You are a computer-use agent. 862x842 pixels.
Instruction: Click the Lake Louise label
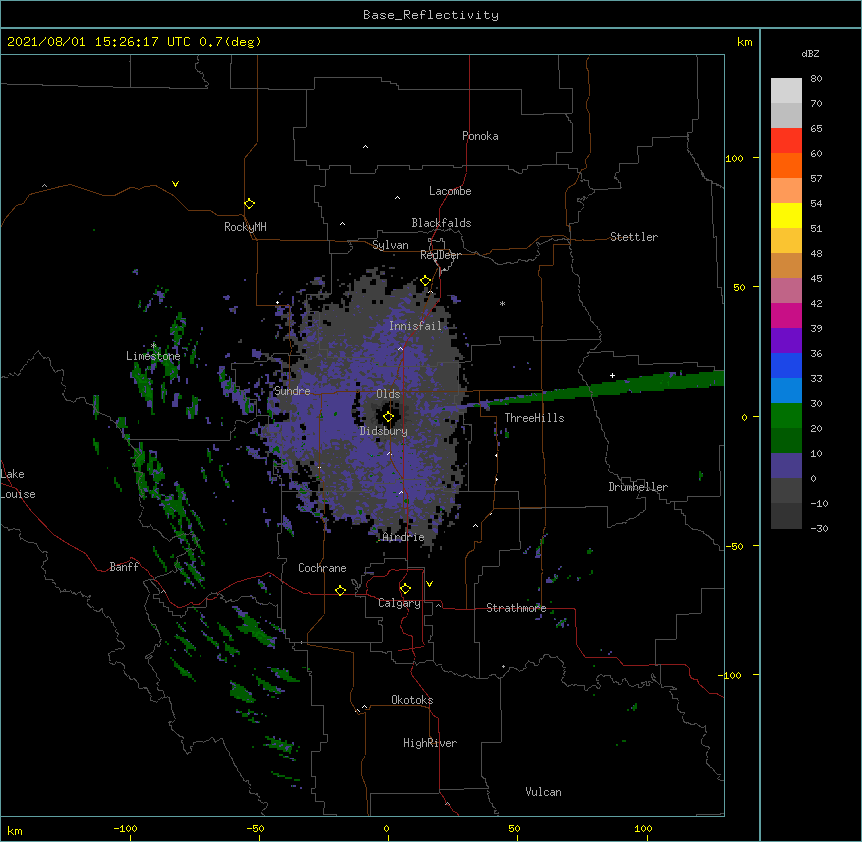click(x=18, y=484)
